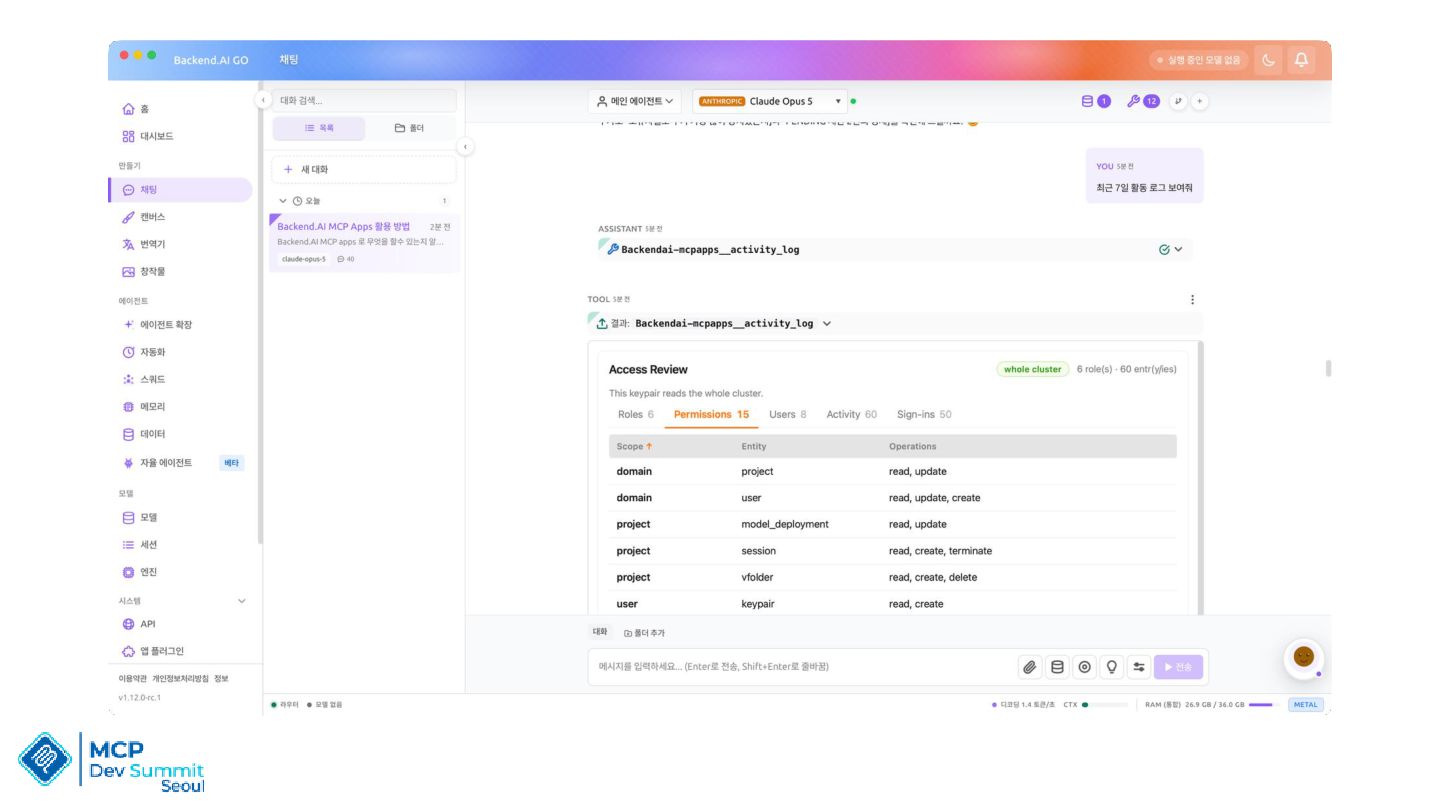Switch to the Activity tab
This screenshot has height=811, width=1440.
click(852, 414)
